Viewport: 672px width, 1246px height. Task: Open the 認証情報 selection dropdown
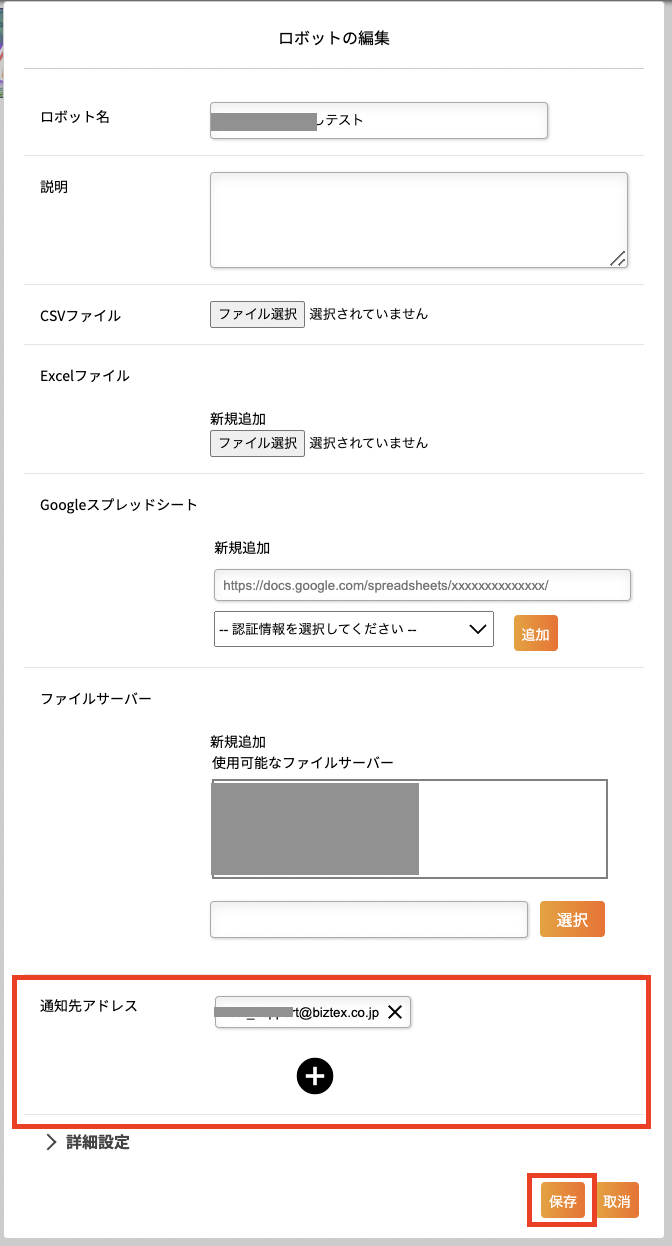[354, 629]
